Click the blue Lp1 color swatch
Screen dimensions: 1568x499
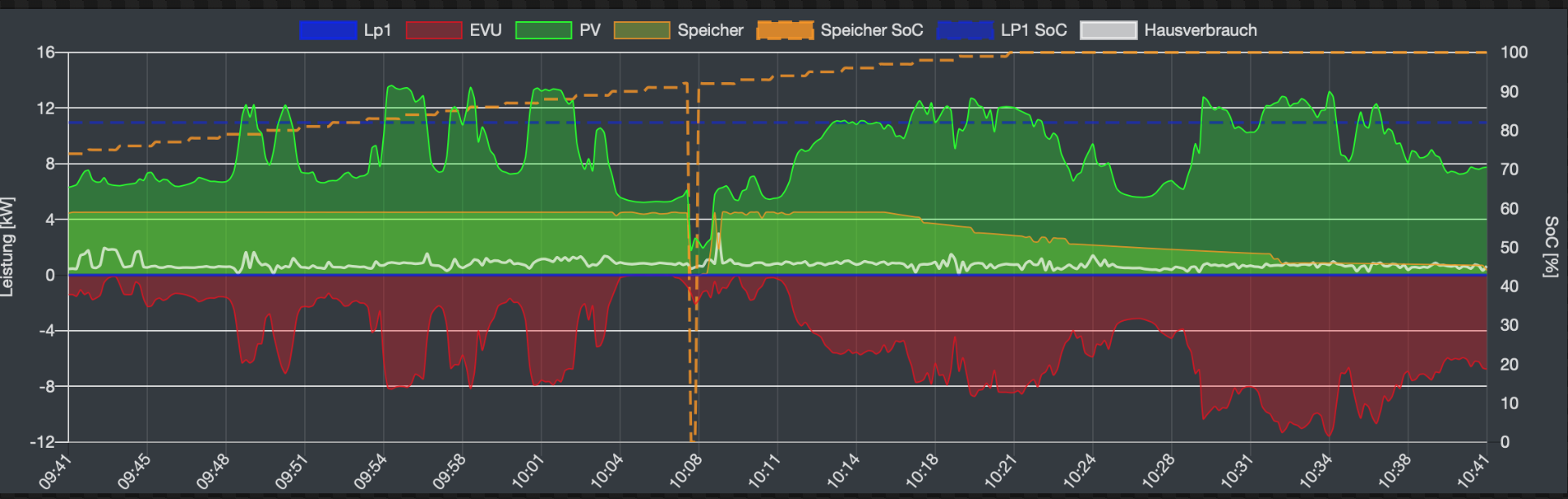tap(328, 30)
